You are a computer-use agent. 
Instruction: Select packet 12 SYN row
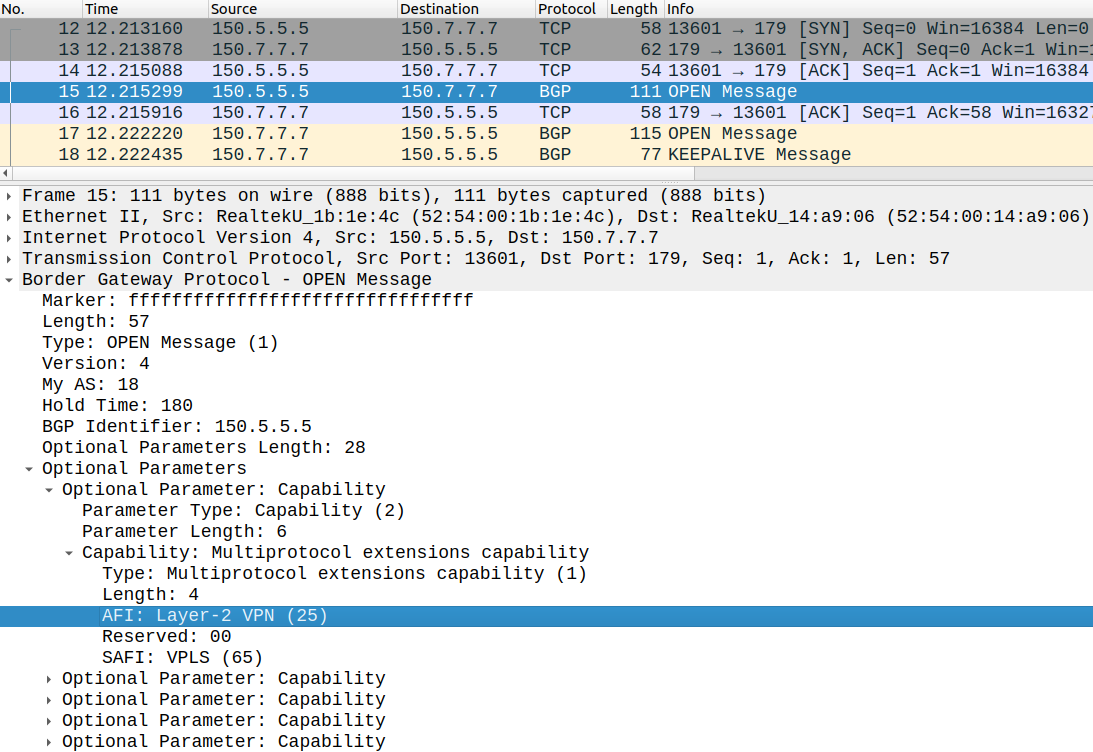click(x=546, y=29)
